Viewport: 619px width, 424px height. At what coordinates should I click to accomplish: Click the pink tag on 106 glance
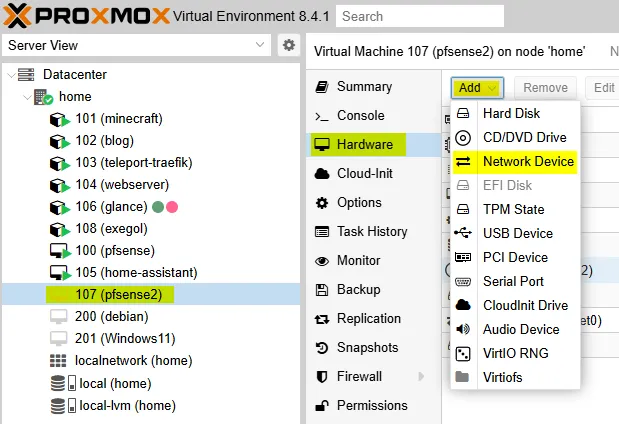(x=172, y=207)
